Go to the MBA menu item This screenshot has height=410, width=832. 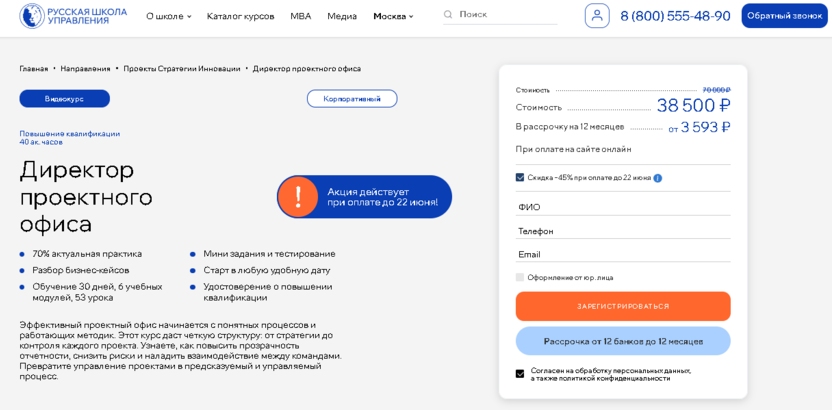pos(300,16)
